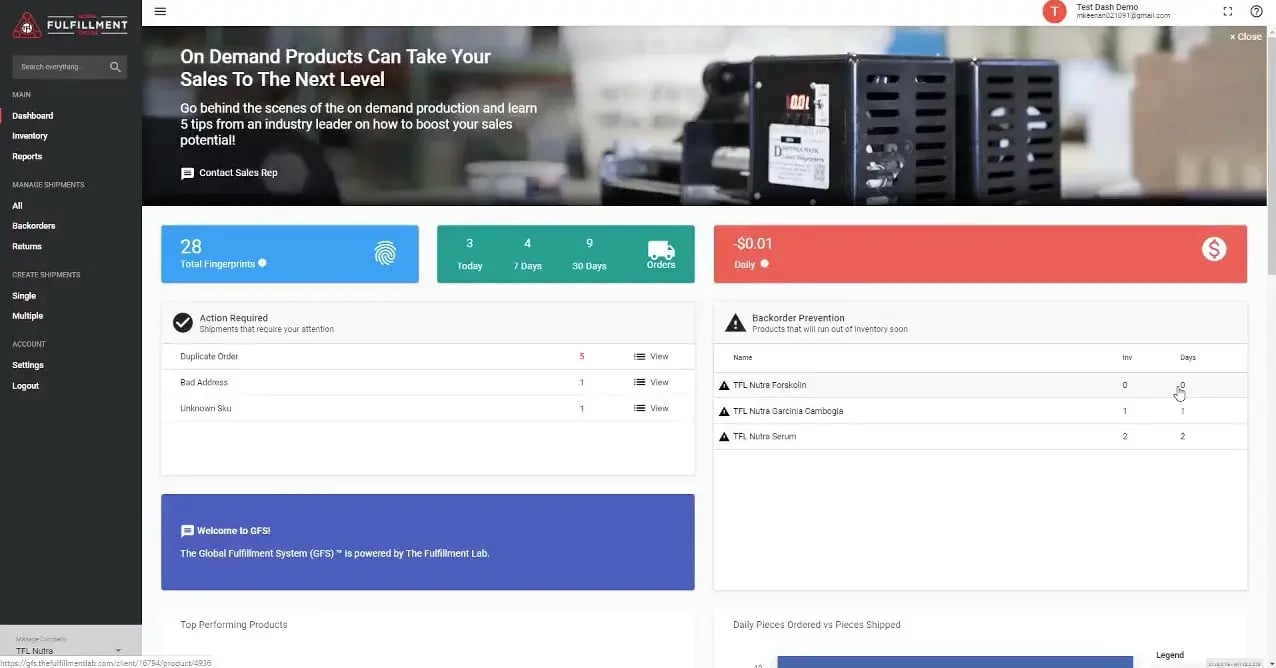Click the magnifier icon in the search box
The image size is (1276, 668).
coord(117,66)
